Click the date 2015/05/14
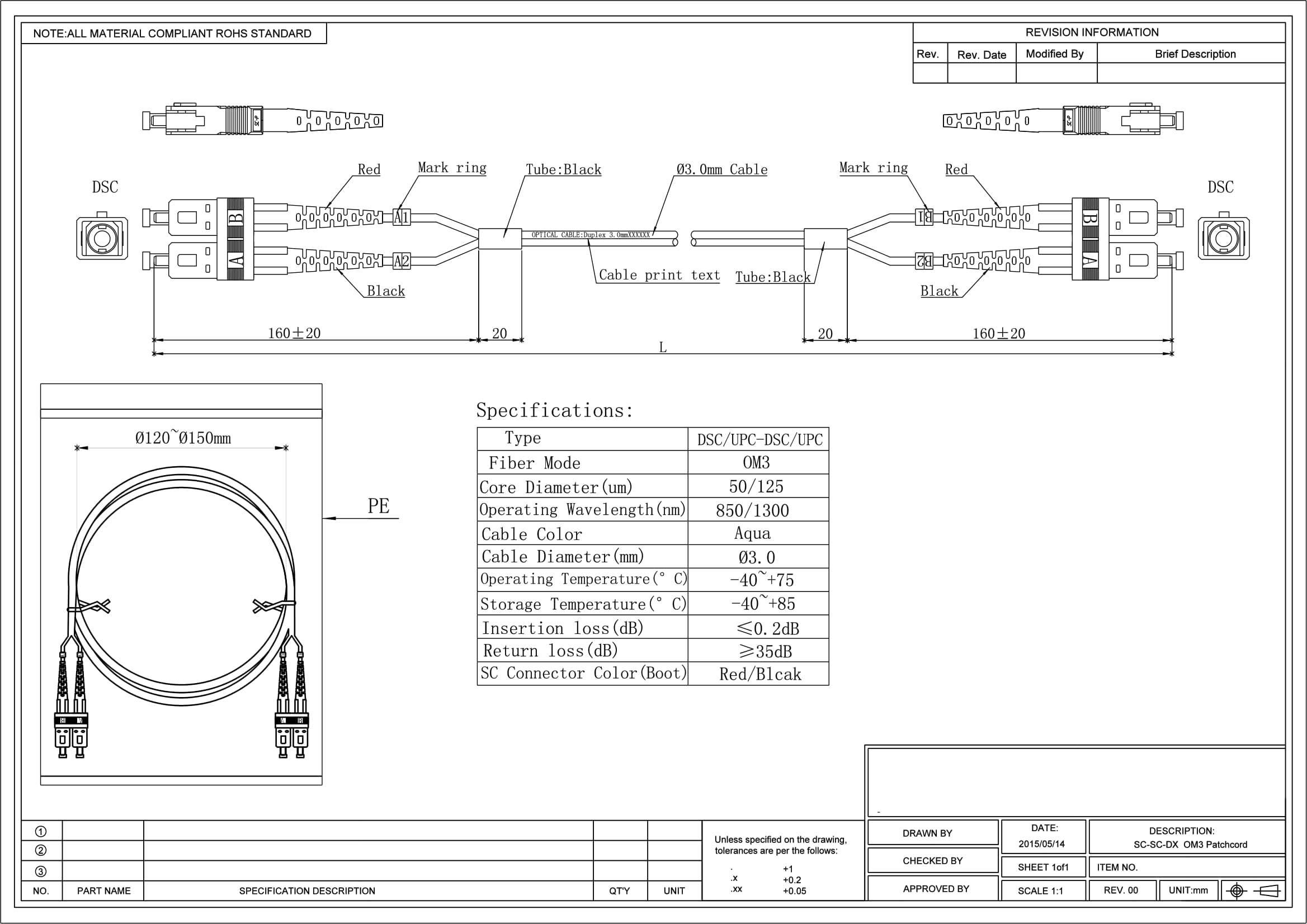 [1041, 844]
